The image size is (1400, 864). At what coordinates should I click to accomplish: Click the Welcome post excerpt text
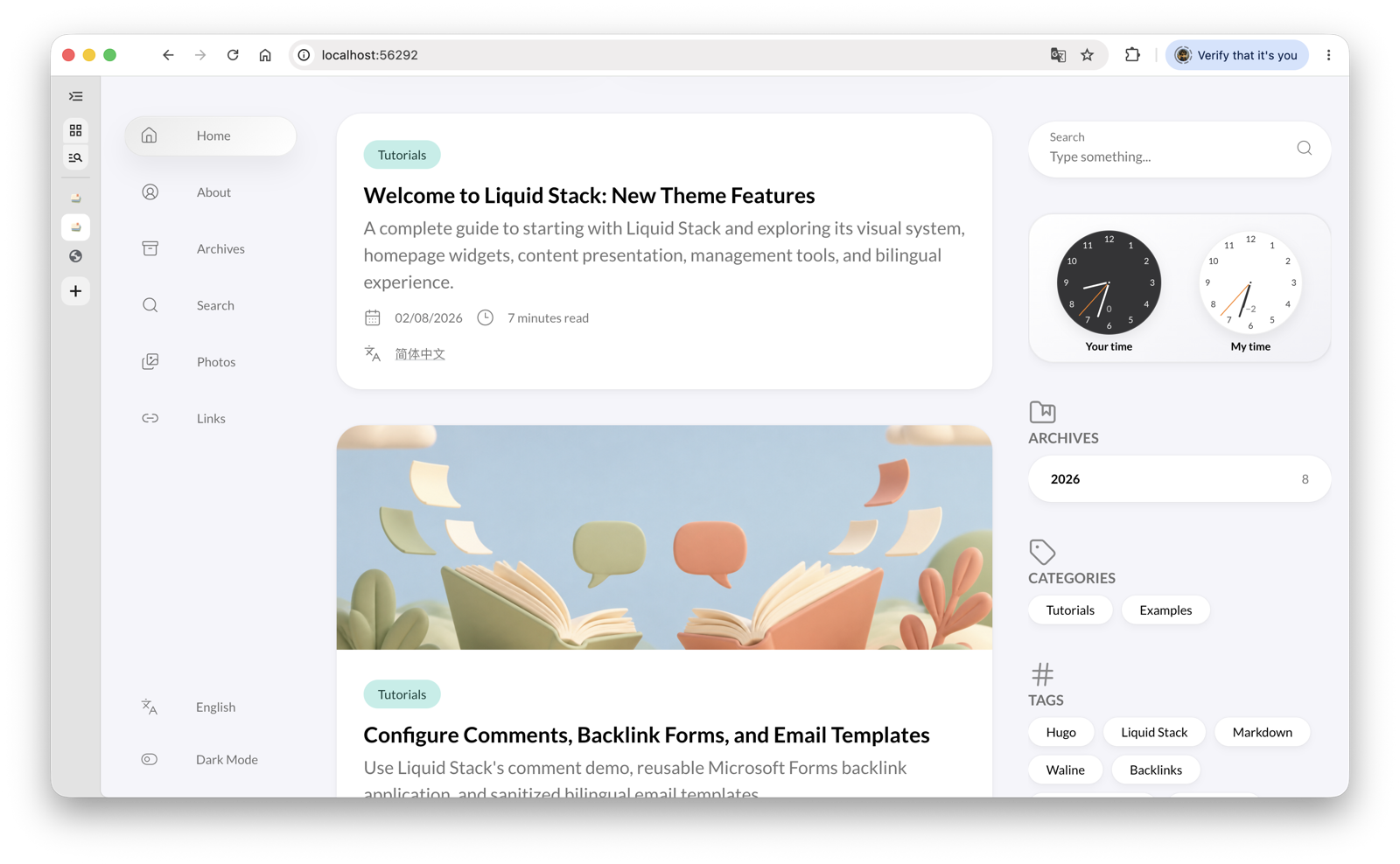point(664,255)
